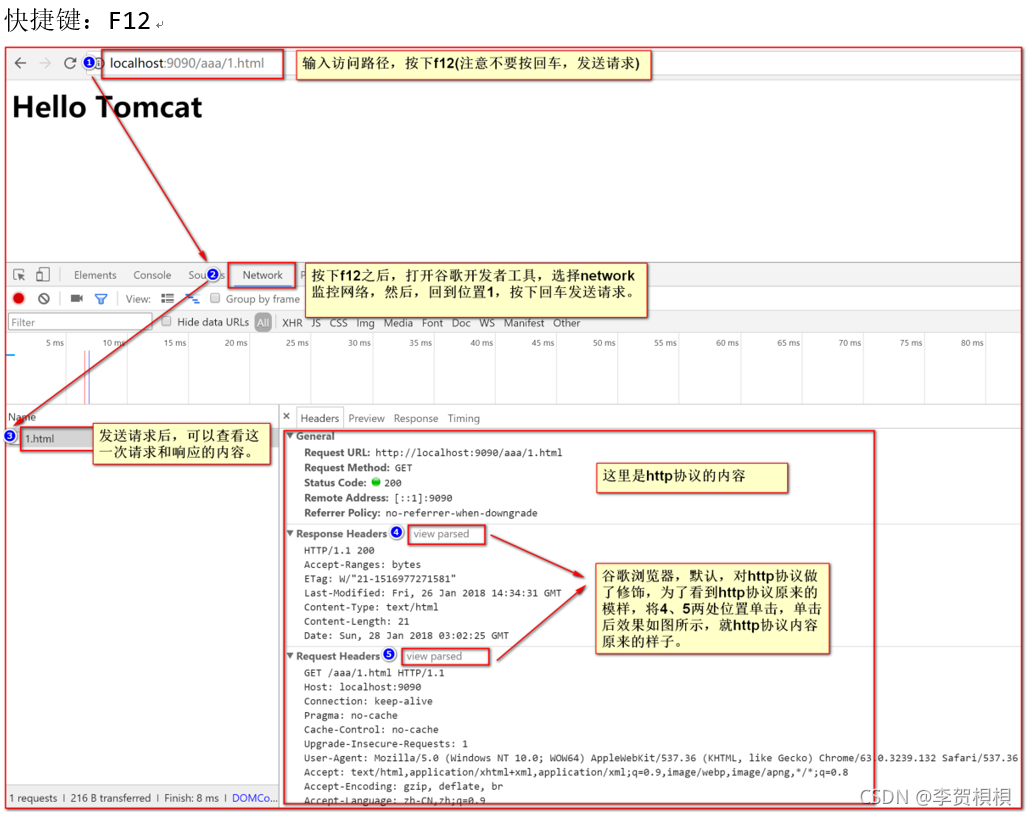Switch to the Network tab
Image resolution: width=1027 pixels, height=815 pixels.
(262, 275)
